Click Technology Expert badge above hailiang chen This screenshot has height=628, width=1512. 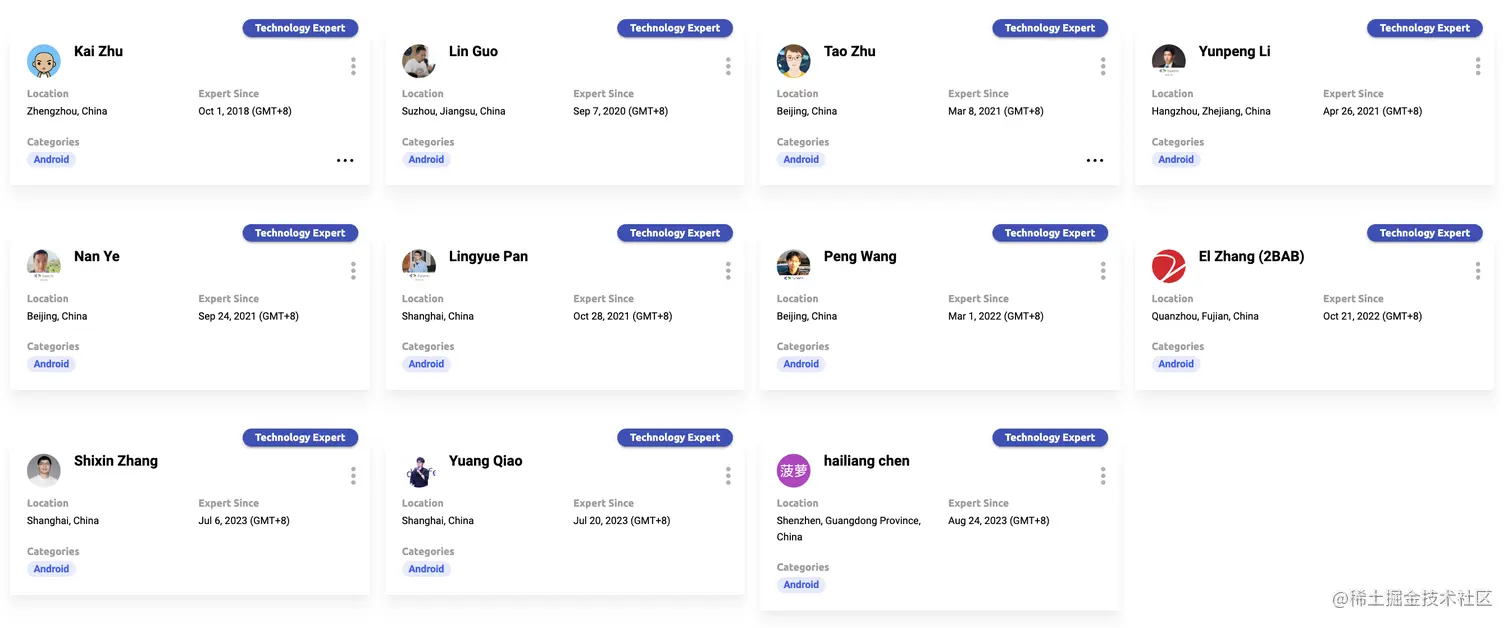click(1049, 438)
